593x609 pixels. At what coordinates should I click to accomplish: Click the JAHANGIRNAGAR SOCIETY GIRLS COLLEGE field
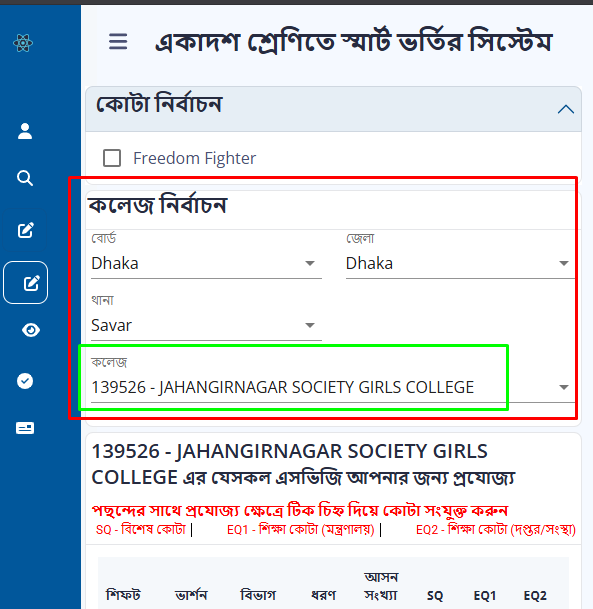coord(333,387)
